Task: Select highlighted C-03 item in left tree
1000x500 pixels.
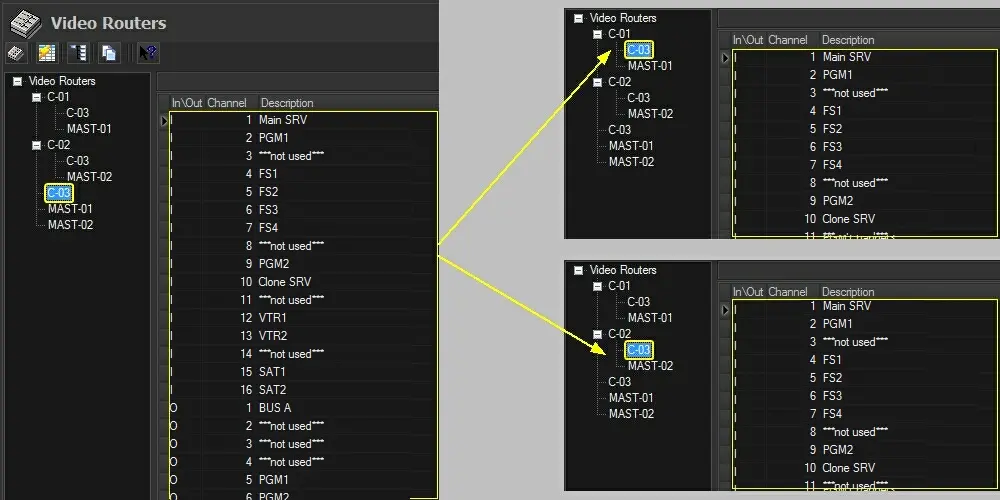Action: [x=59, y=193]
